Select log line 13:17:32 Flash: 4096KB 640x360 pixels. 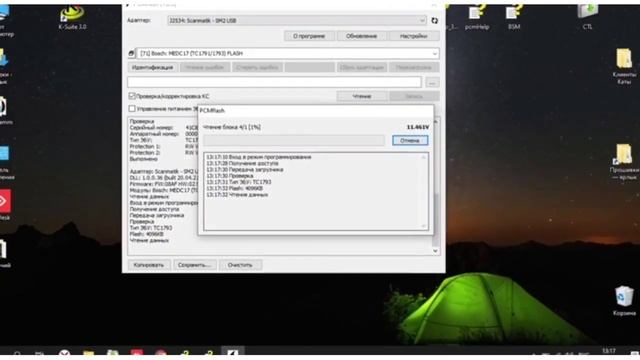coord(235,189)
